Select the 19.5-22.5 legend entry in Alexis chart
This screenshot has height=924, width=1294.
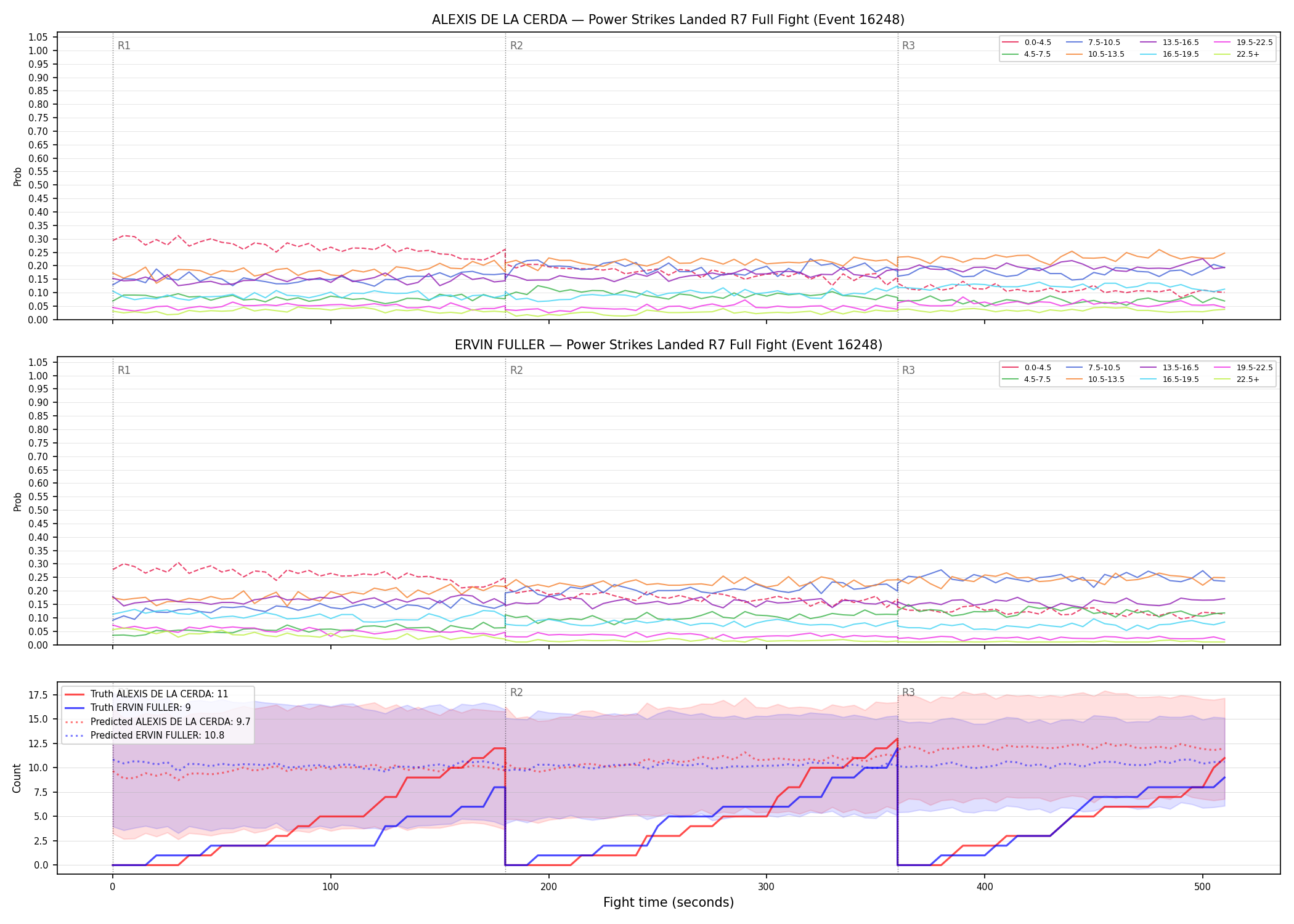[x=1243, y=43]
